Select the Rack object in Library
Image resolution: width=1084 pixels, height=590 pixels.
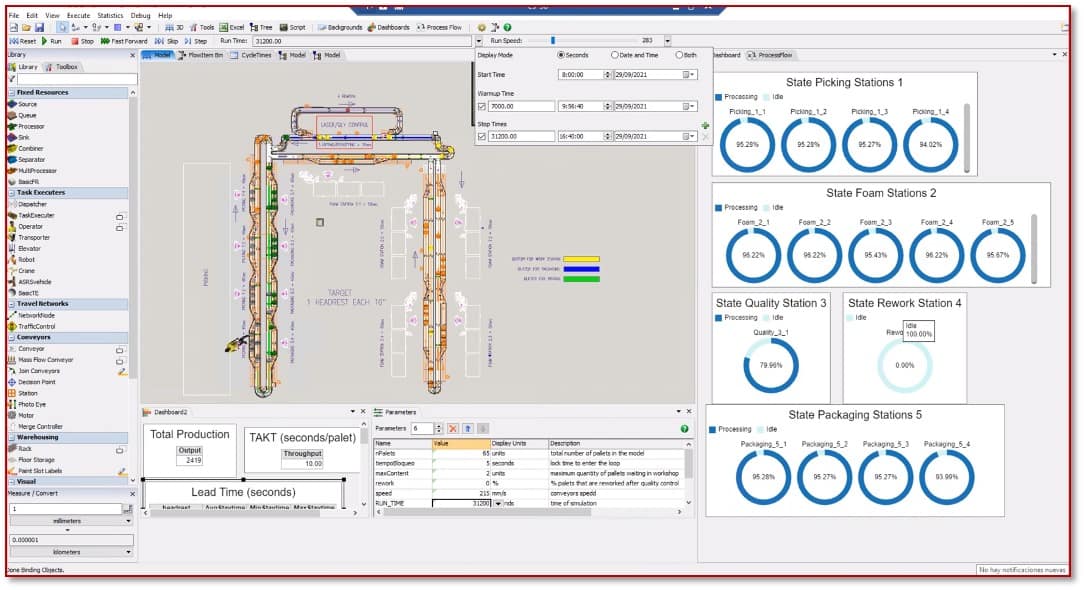pyautogui.click(x=19, y=448)
